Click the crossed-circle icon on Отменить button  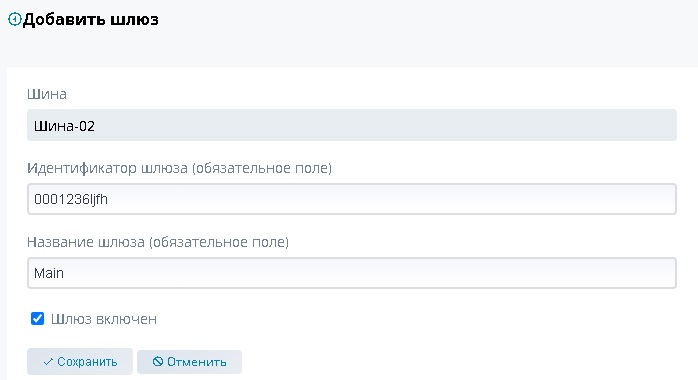point(158,361)
